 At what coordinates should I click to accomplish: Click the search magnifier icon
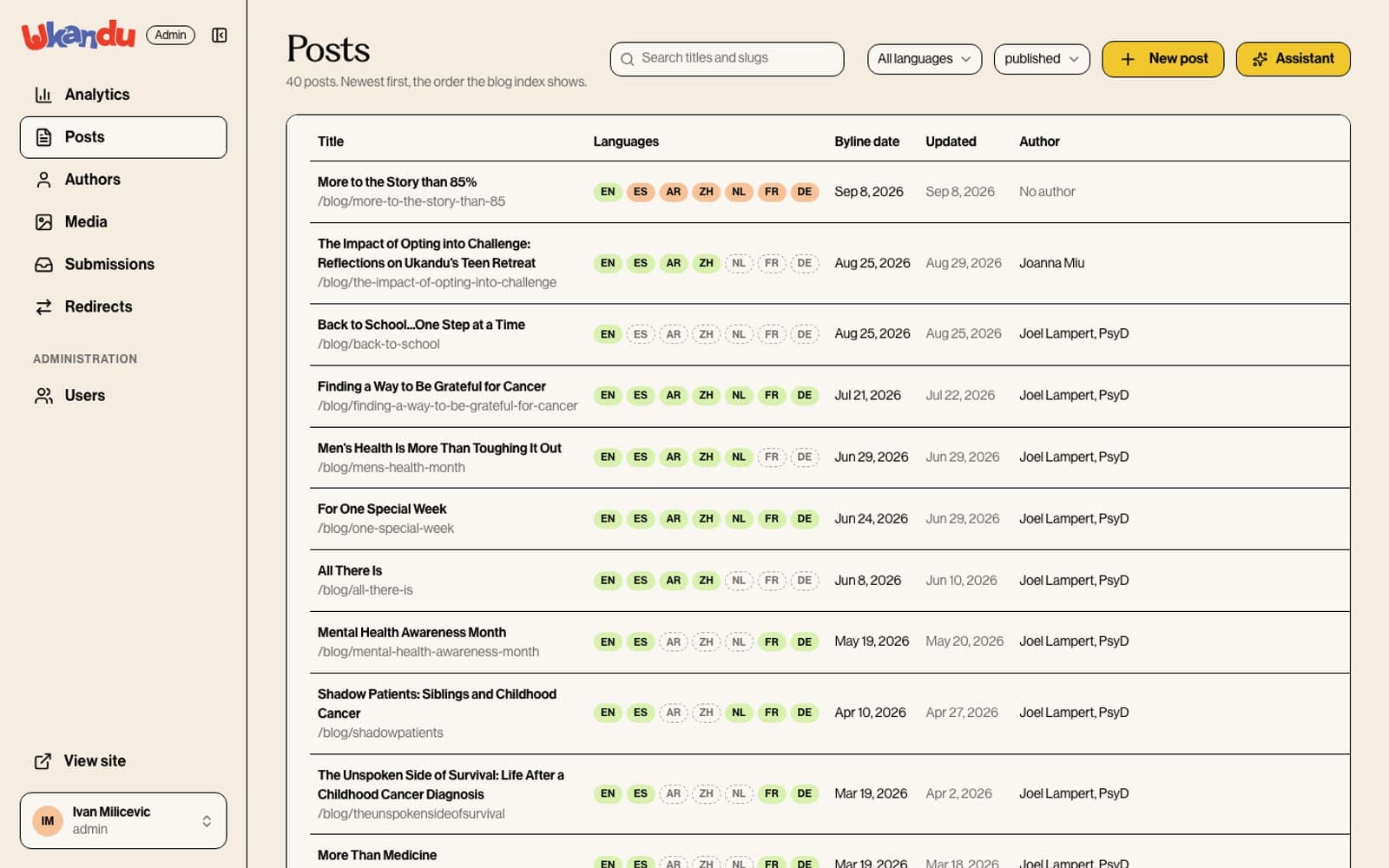(627, 59)
